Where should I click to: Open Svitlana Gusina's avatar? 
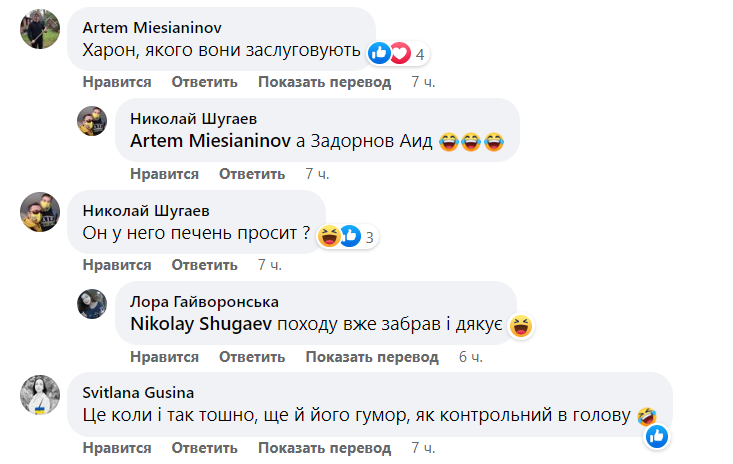coord(38,397)
